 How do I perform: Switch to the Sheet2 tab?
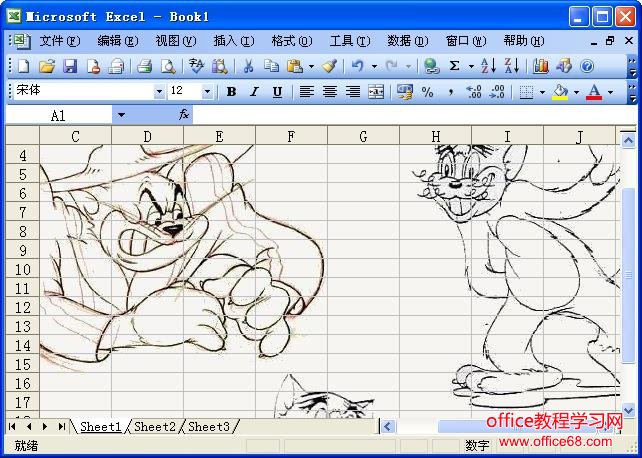click(155, 426)
